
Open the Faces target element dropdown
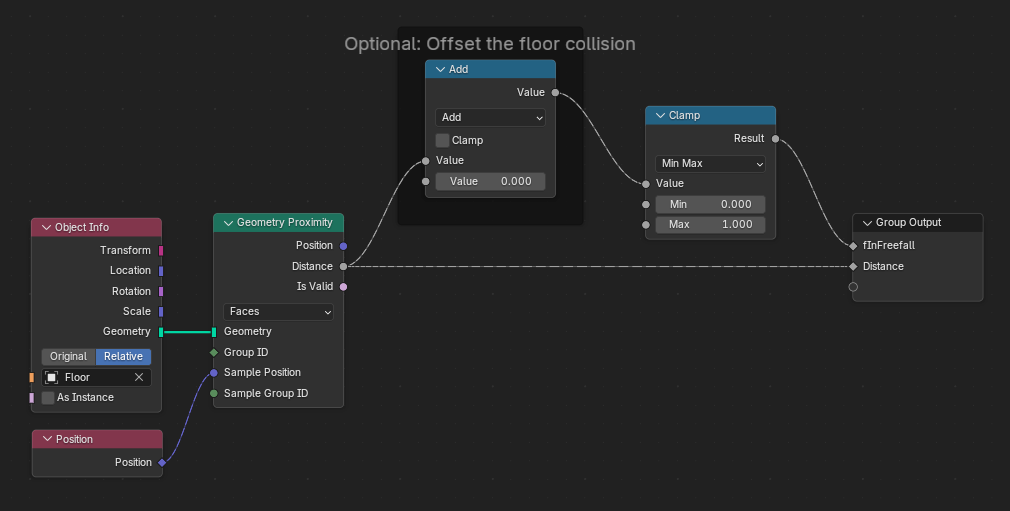coord(278,312)
